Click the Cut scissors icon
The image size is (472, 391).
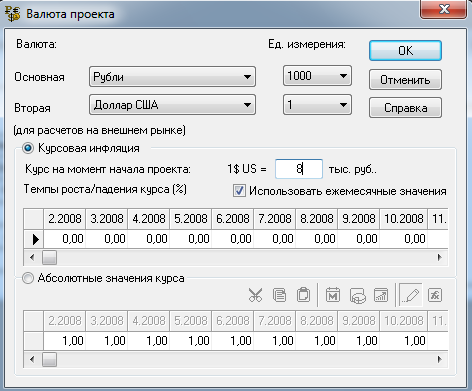(255, 295)
